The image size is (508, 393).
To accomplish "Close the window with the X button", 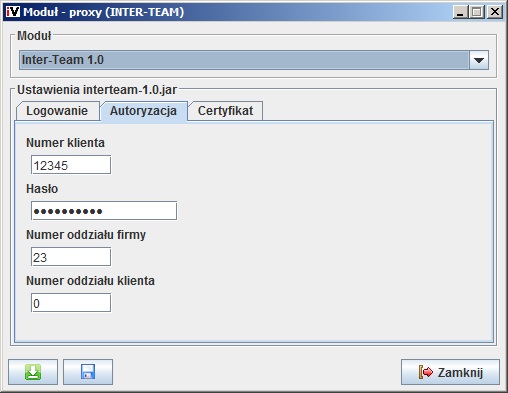I will [x=495, y=12].
